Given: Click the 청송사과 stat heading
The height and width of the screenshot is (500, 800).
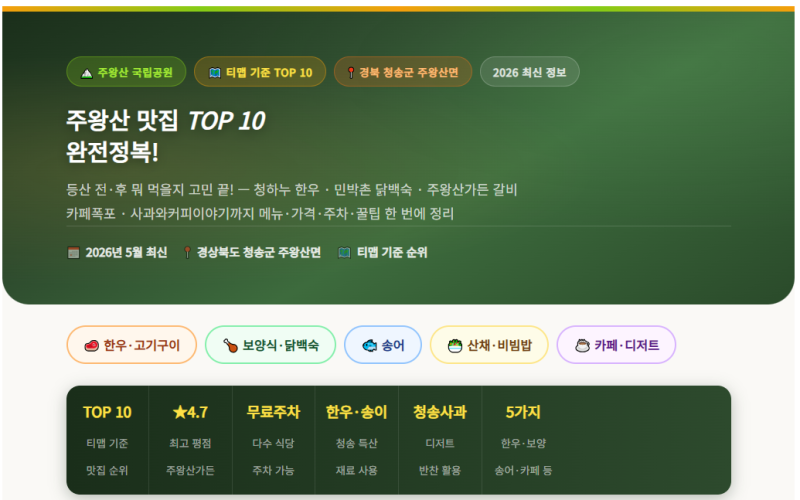Looking at the screenshot, I should (440, 412).
